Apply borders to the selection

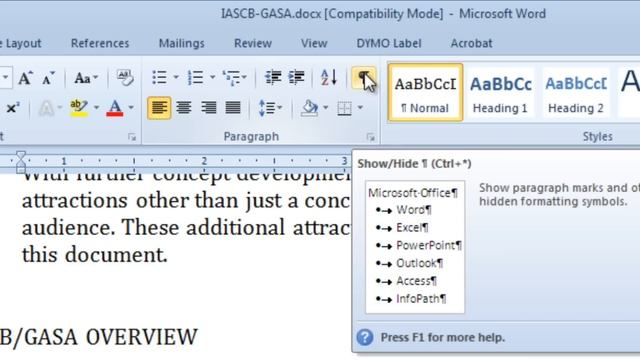click(x=344, y=108)
